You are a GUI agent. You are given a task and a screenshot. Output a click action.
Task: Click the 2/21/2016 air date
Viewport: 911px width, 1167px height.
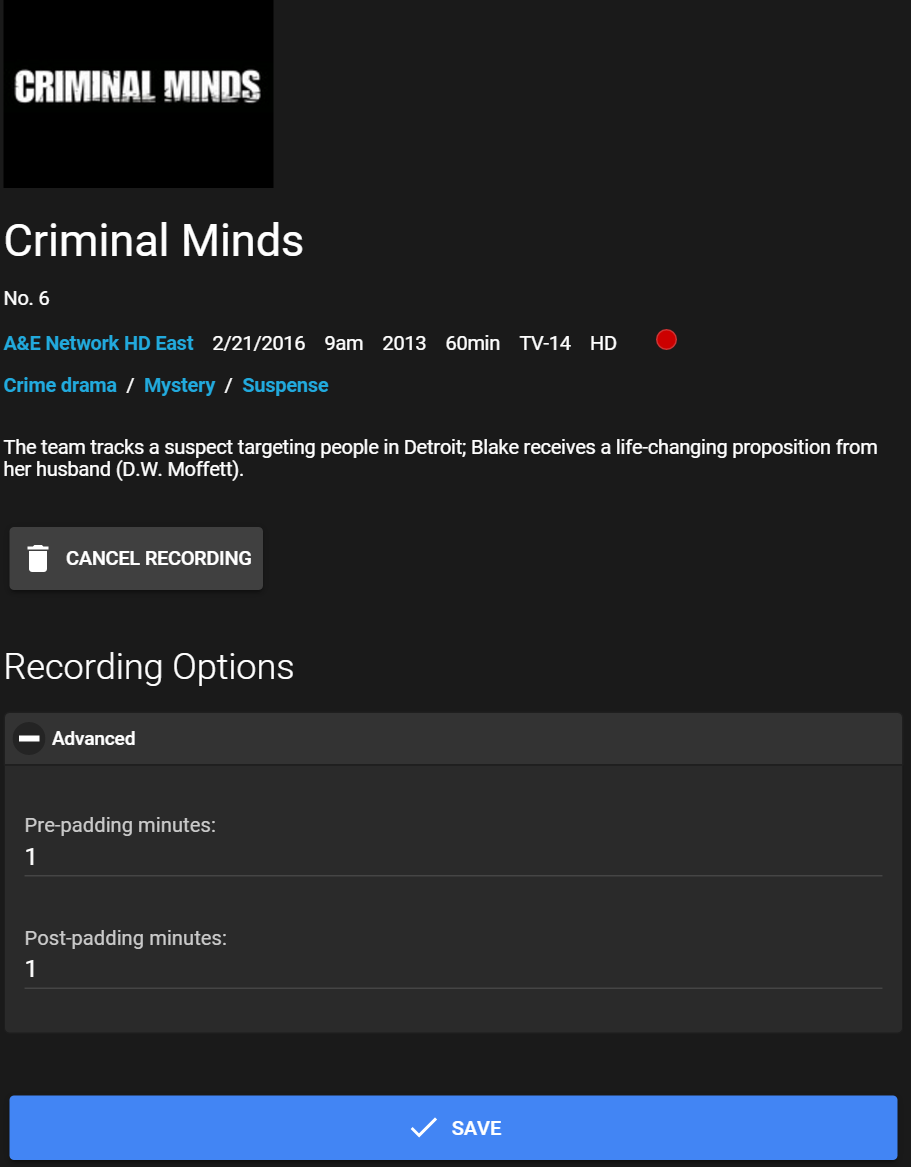click(x=259, y=344)
